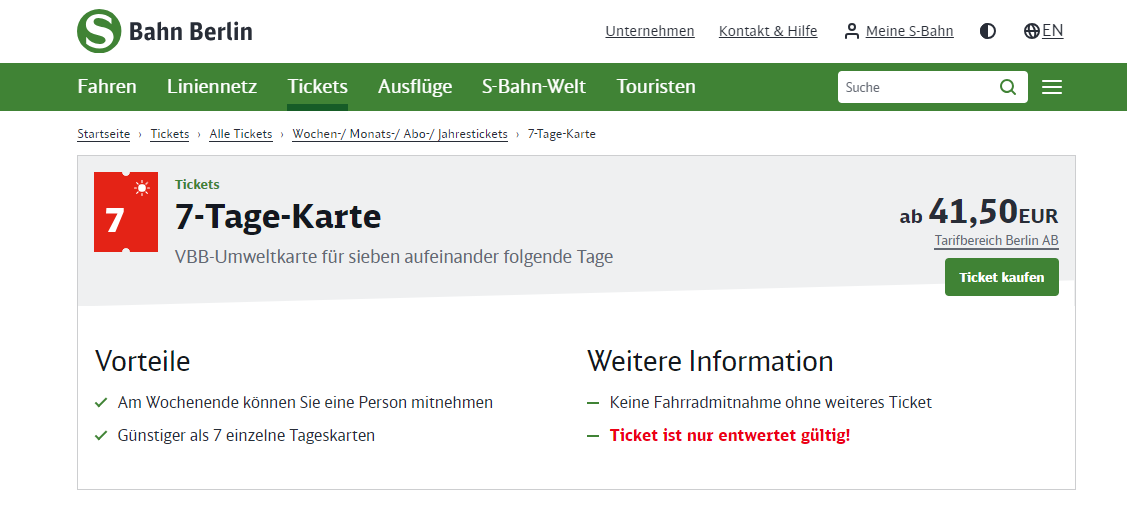Viewport: 1127px width, 510px height.
Task: Open the hamburger menu
Action: tap(1052, 87)
